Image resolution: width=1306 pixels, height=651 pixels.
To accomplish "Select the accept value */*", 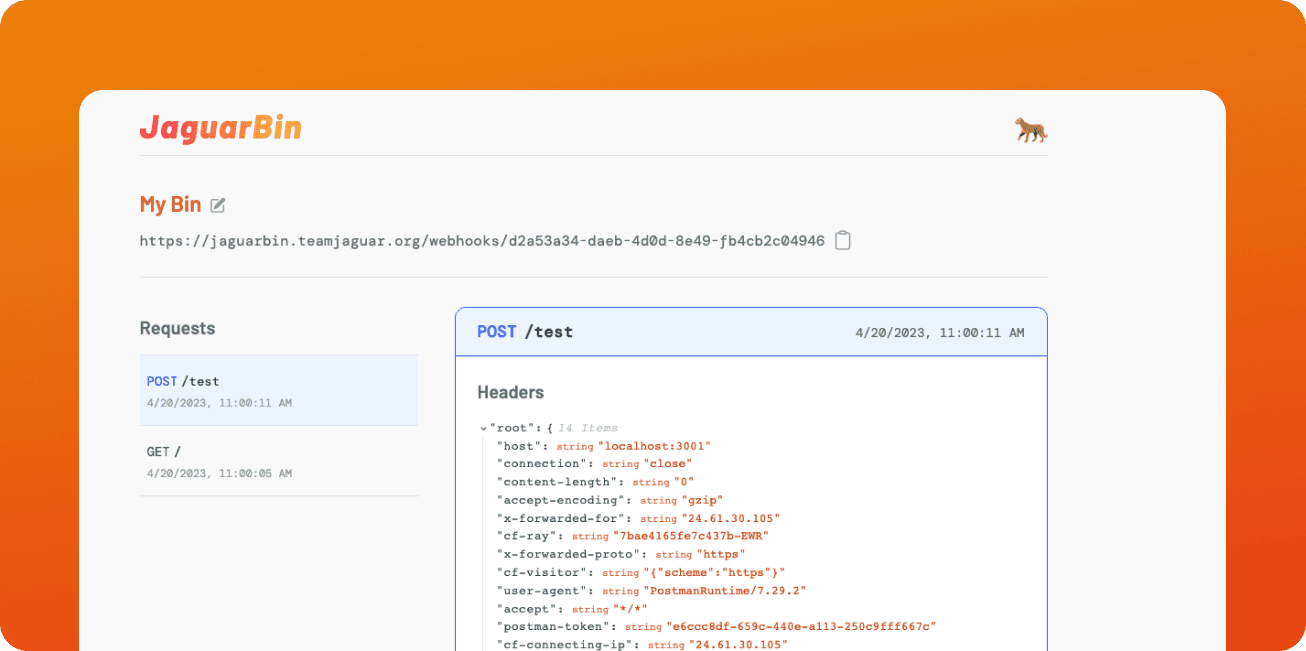I will click(631, 608).
